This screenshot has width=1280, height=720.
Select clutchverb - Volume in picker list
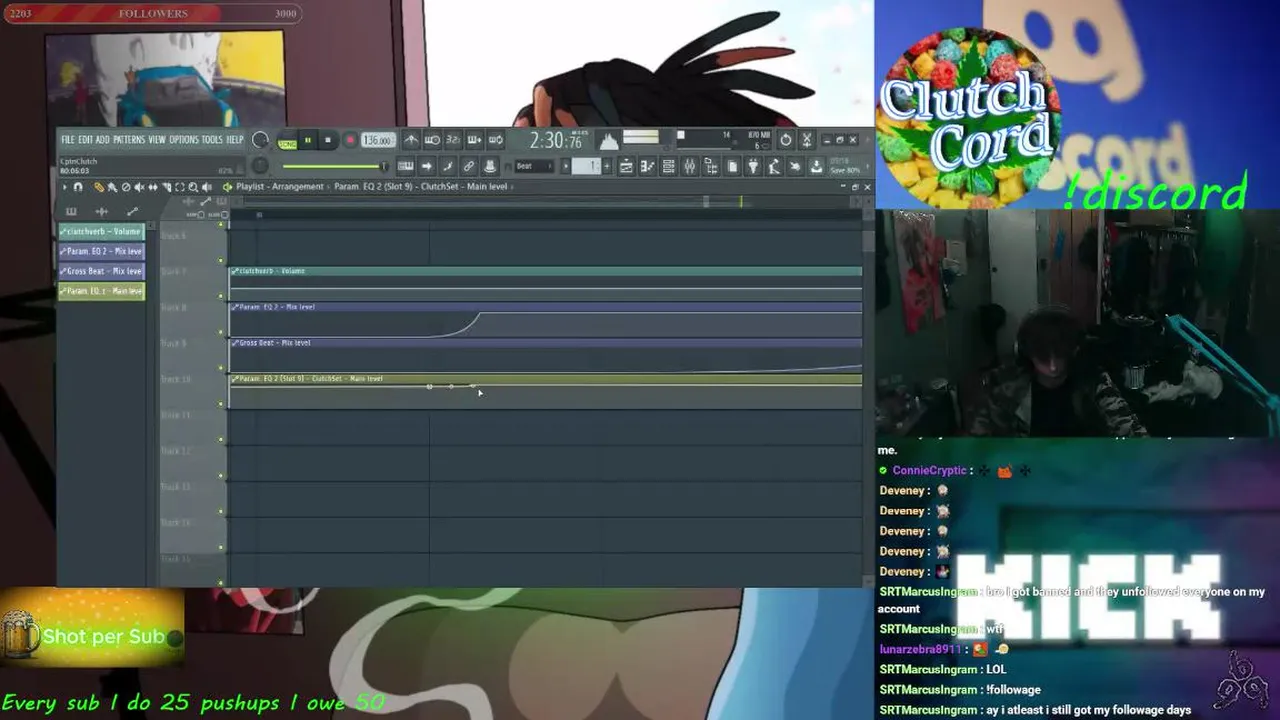coord(101,231)
